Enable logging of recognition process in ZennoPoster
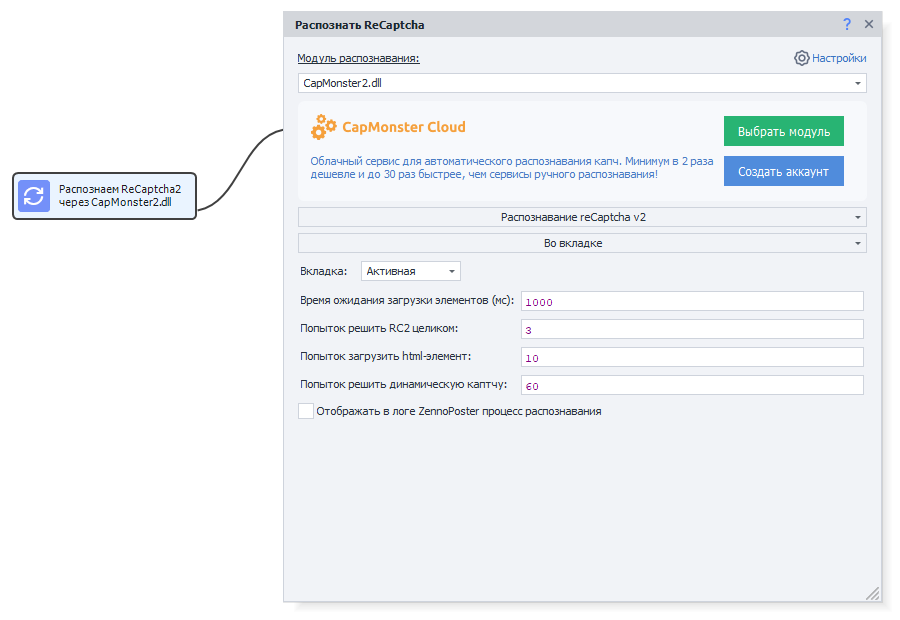This screenshot has width=900, height=620. tap(306, 411)
